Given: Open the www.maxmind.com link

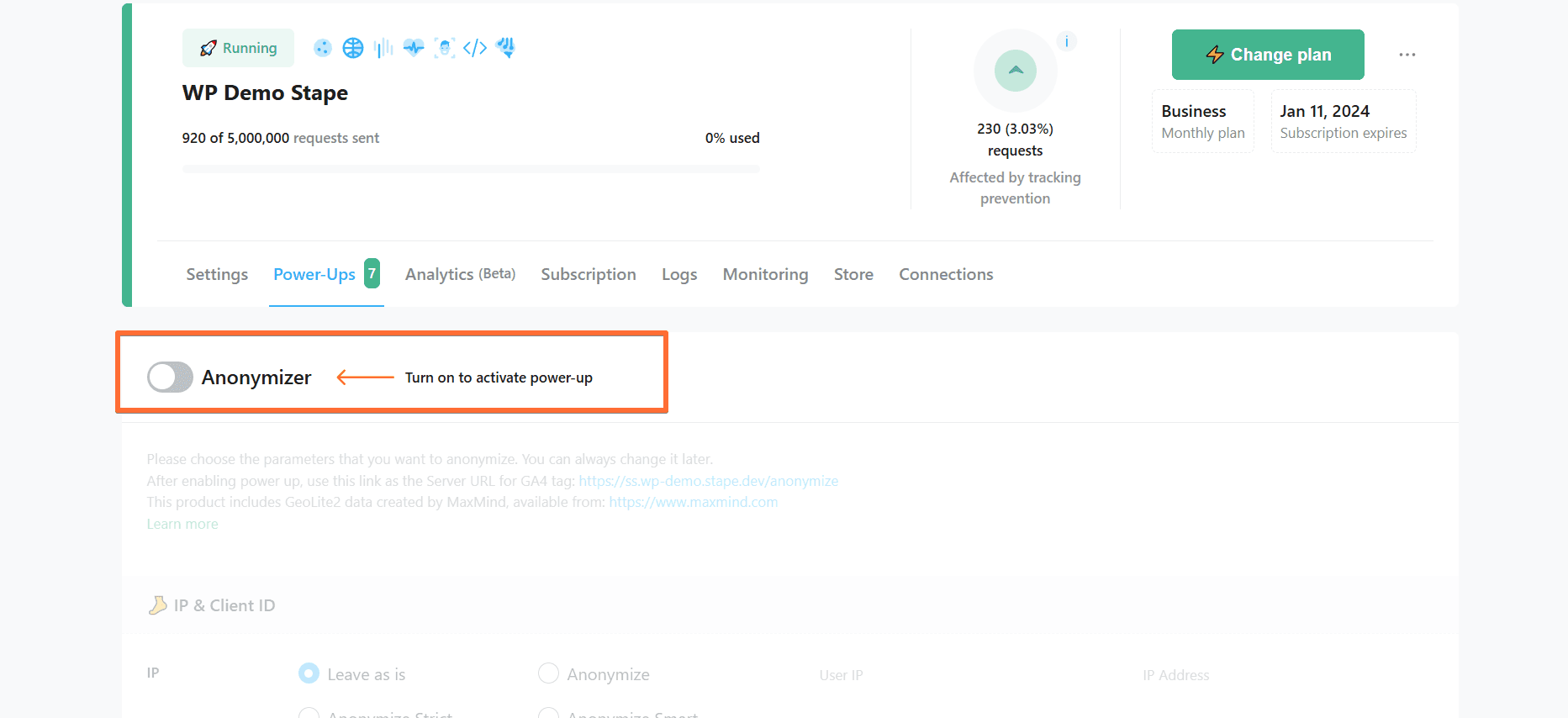Looking at the screenshot, I should pyautogui.click(x=694, y=502).
